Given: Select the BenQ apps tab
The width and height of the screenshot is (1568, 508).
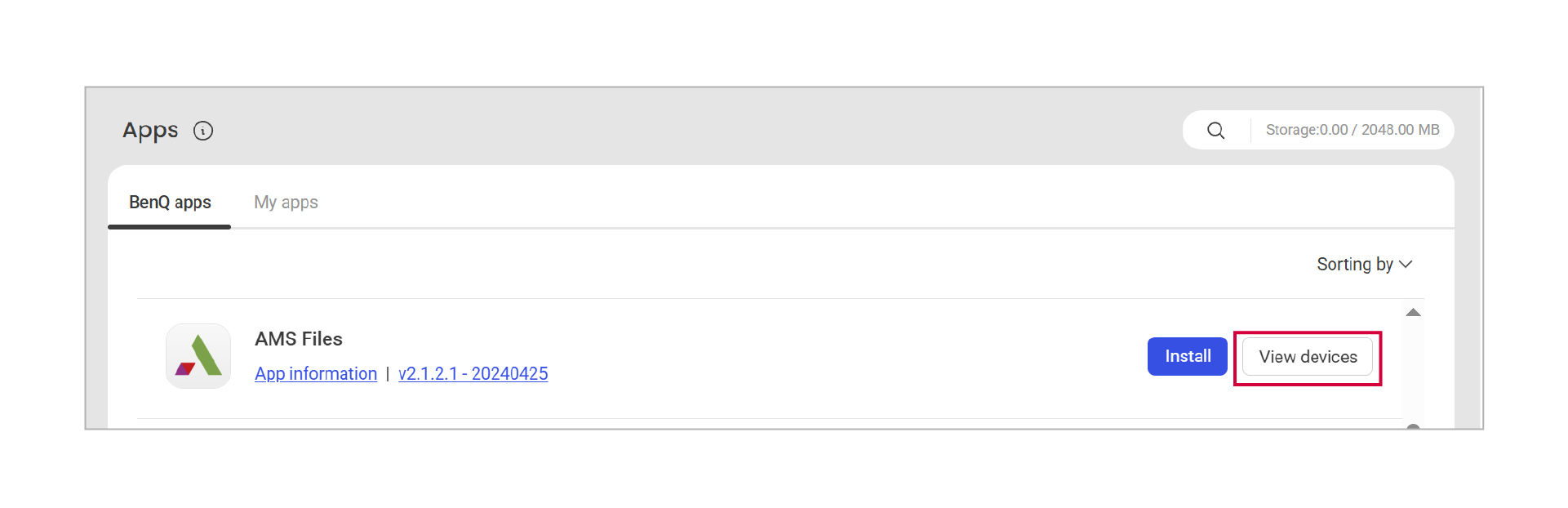Looking at the screenshot, I should pyautogui.click(x=170, y=203).
